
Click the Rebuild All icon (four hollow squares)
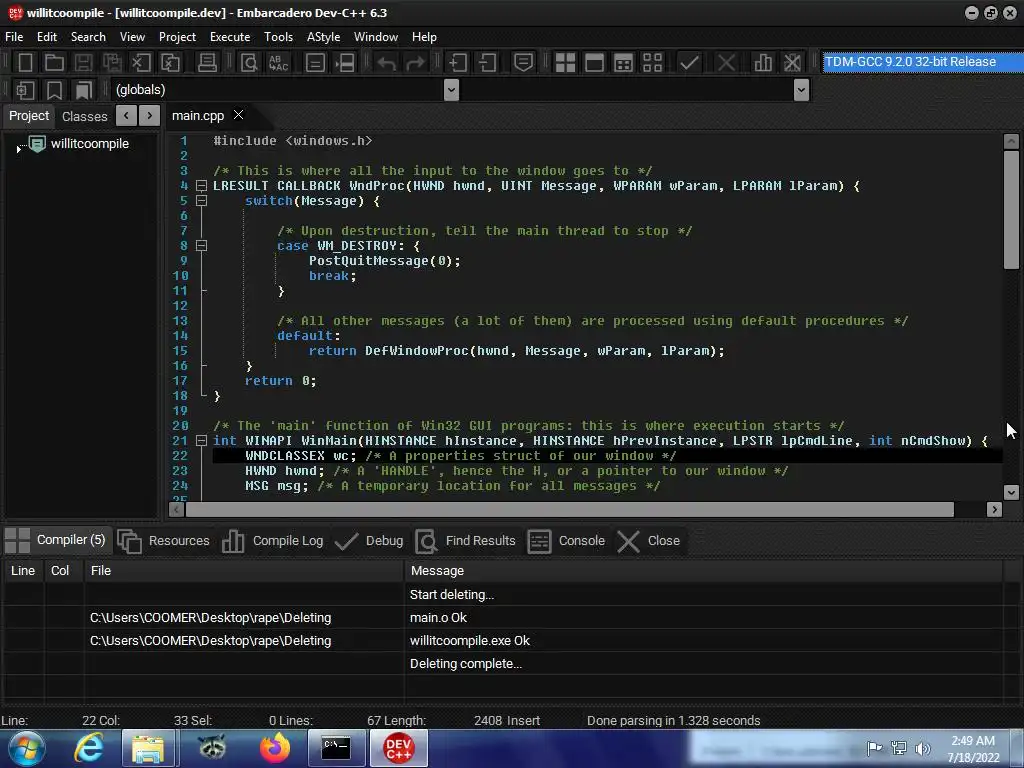tap(652, 63)
